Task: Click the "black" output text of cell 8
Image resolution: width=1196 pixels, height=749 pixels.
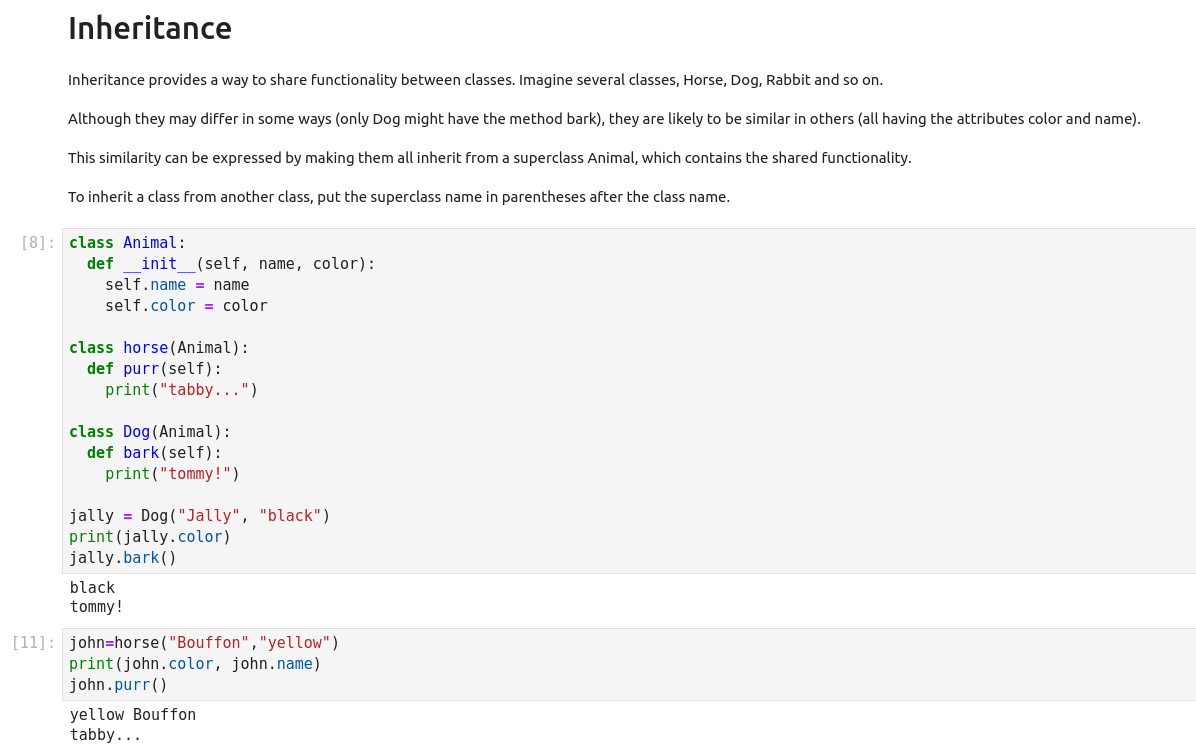Action: 92,588
